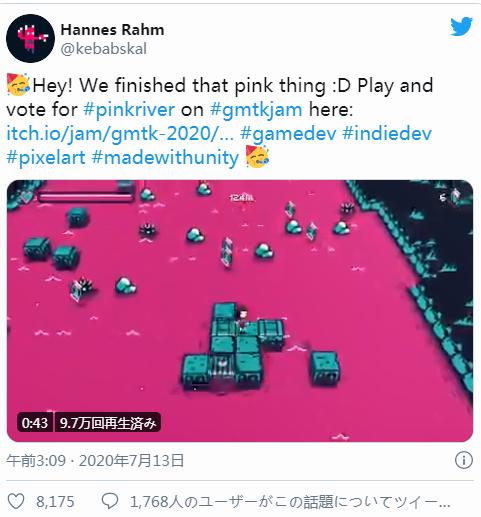Screen dimensions: 481x517
Task: Play the pink river game video
Action: pos(240,311)
